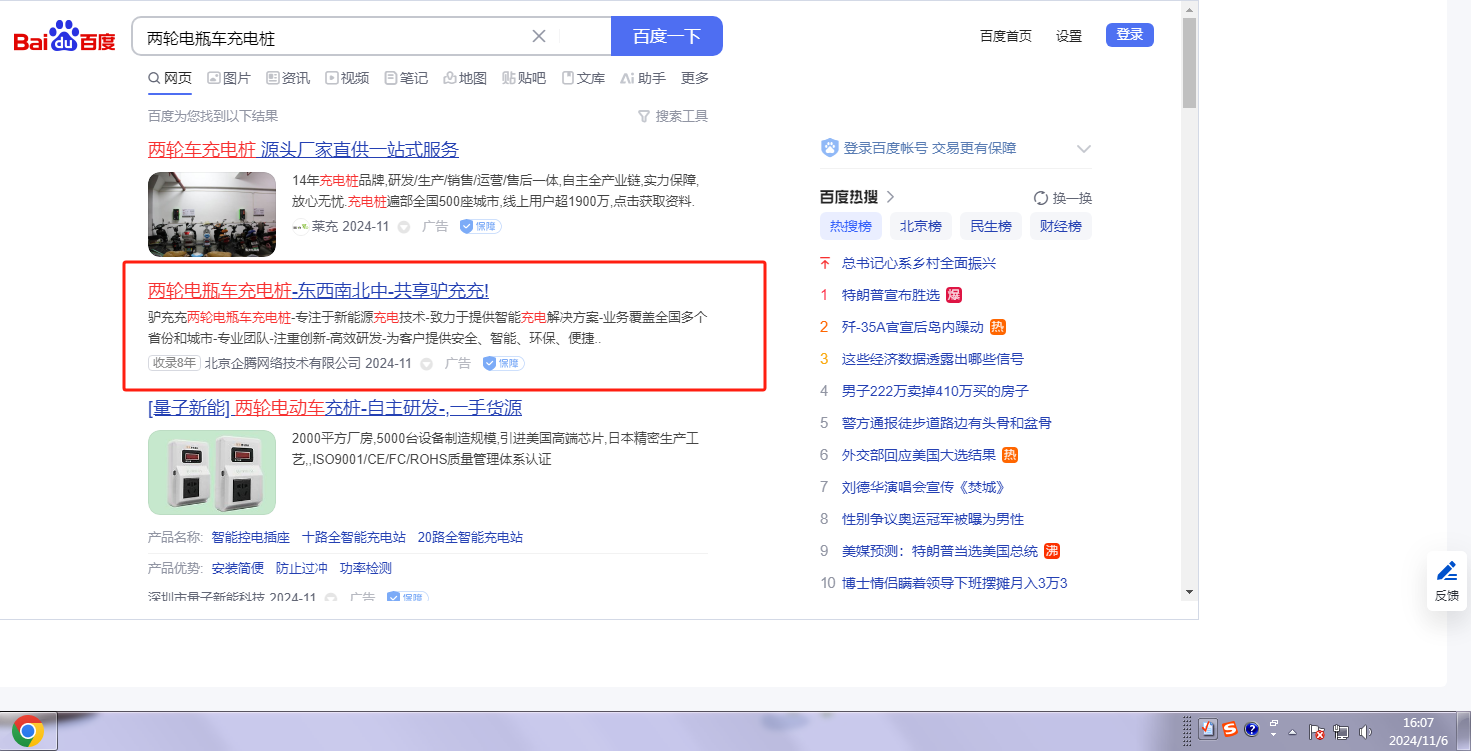Open Chrome from the taskbar
1471x751 pixels.
click(28, 732)
